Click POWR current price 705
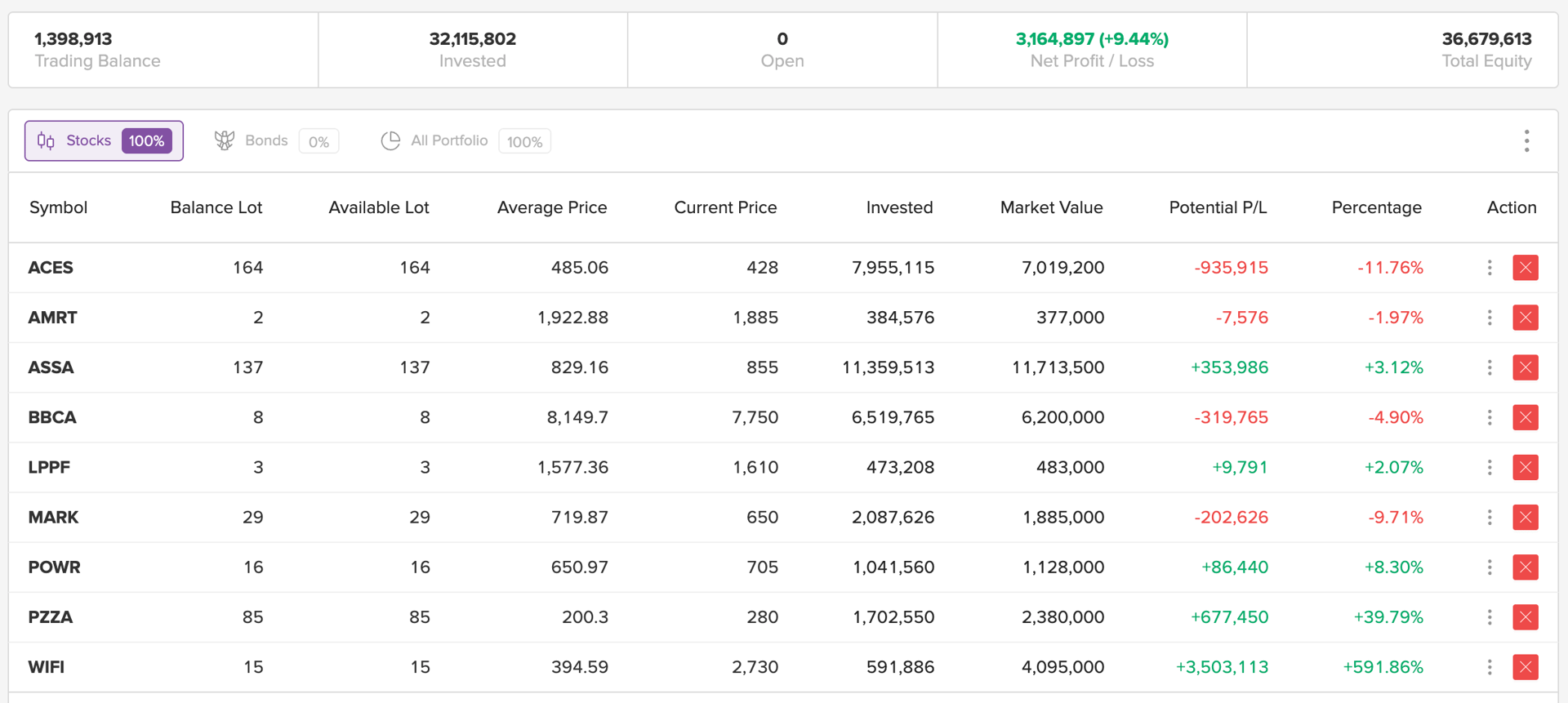This screenshot has width=1568, height=703. [x=763, y=567]
